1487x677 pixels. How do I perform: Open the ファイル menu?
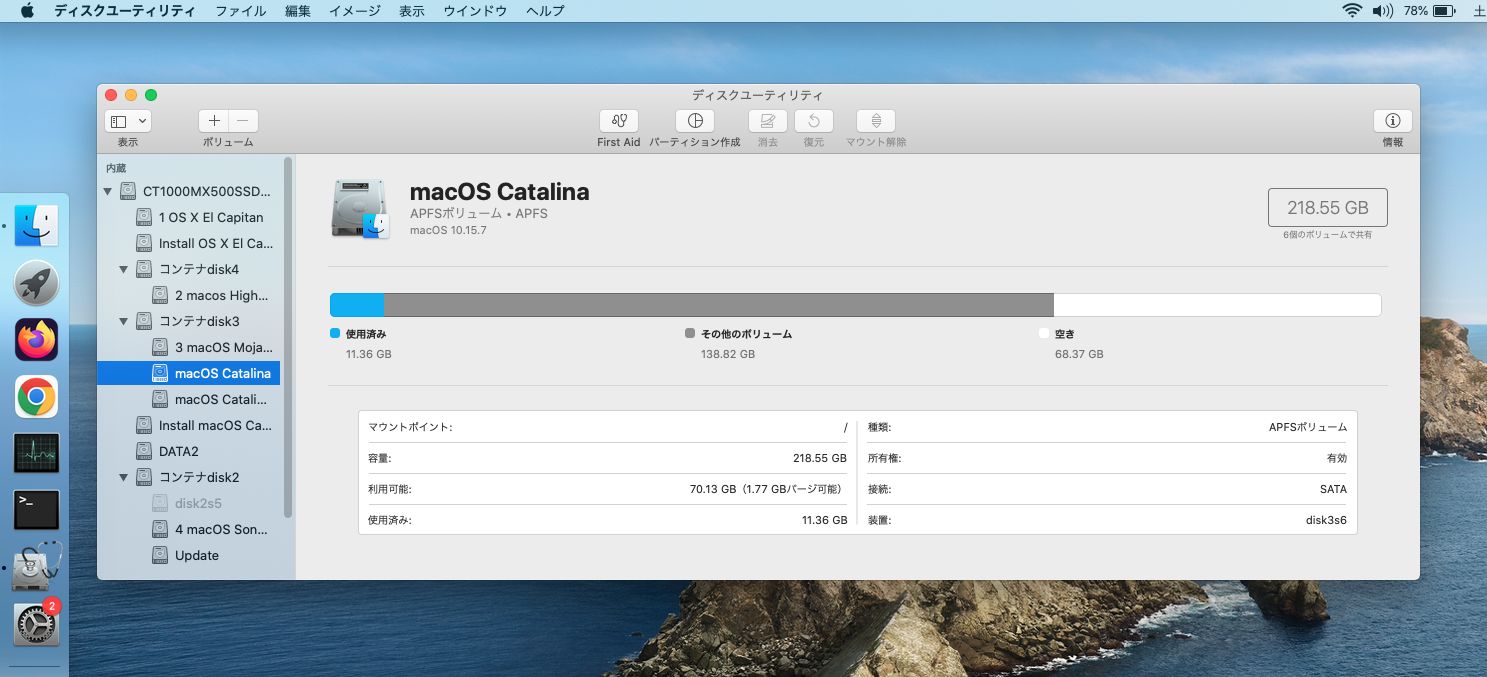pos(240,11)
